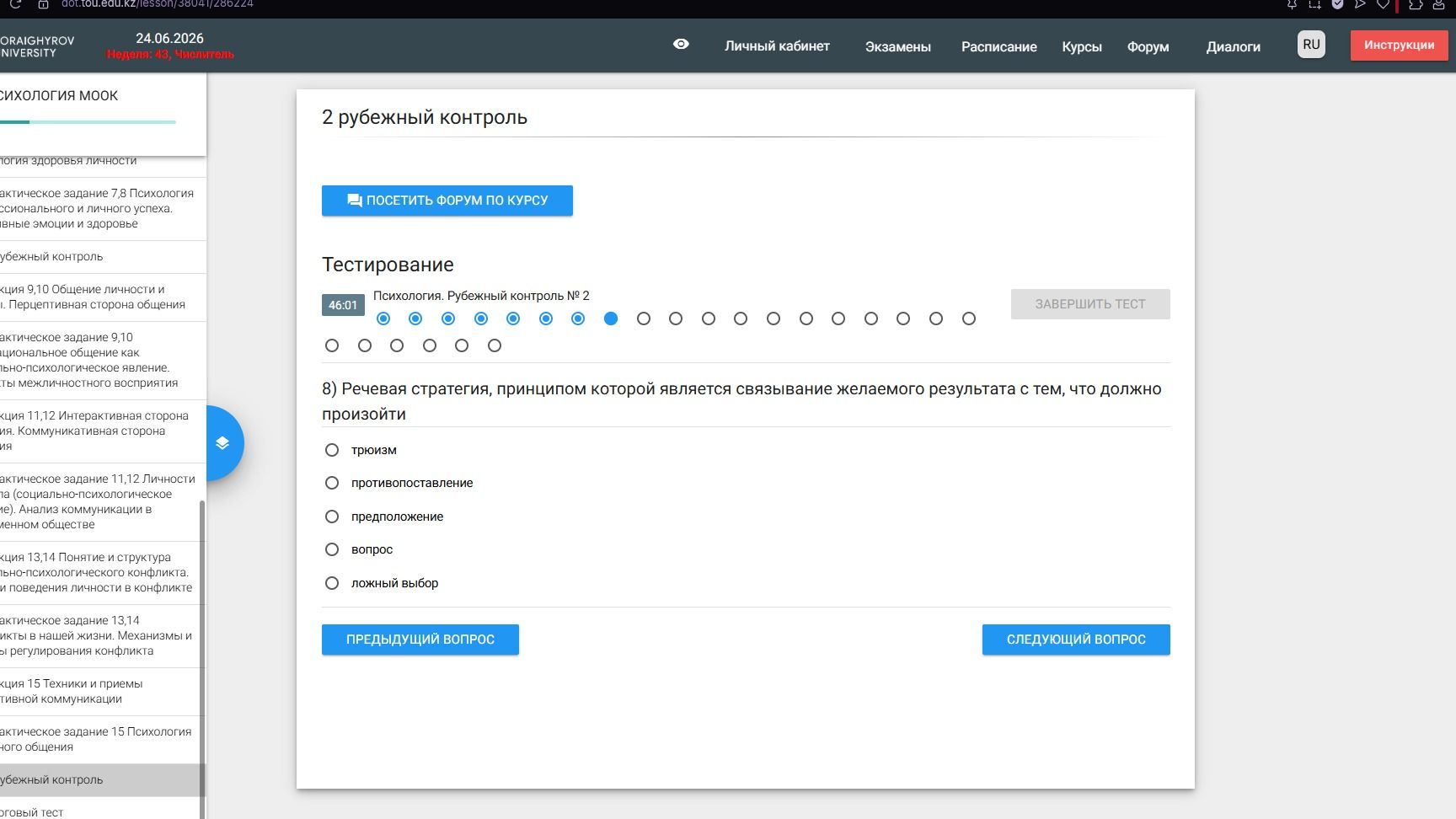The image size is (1456, 819).
Task: Click the eye visibility icon in header
Action: point(681,45)
